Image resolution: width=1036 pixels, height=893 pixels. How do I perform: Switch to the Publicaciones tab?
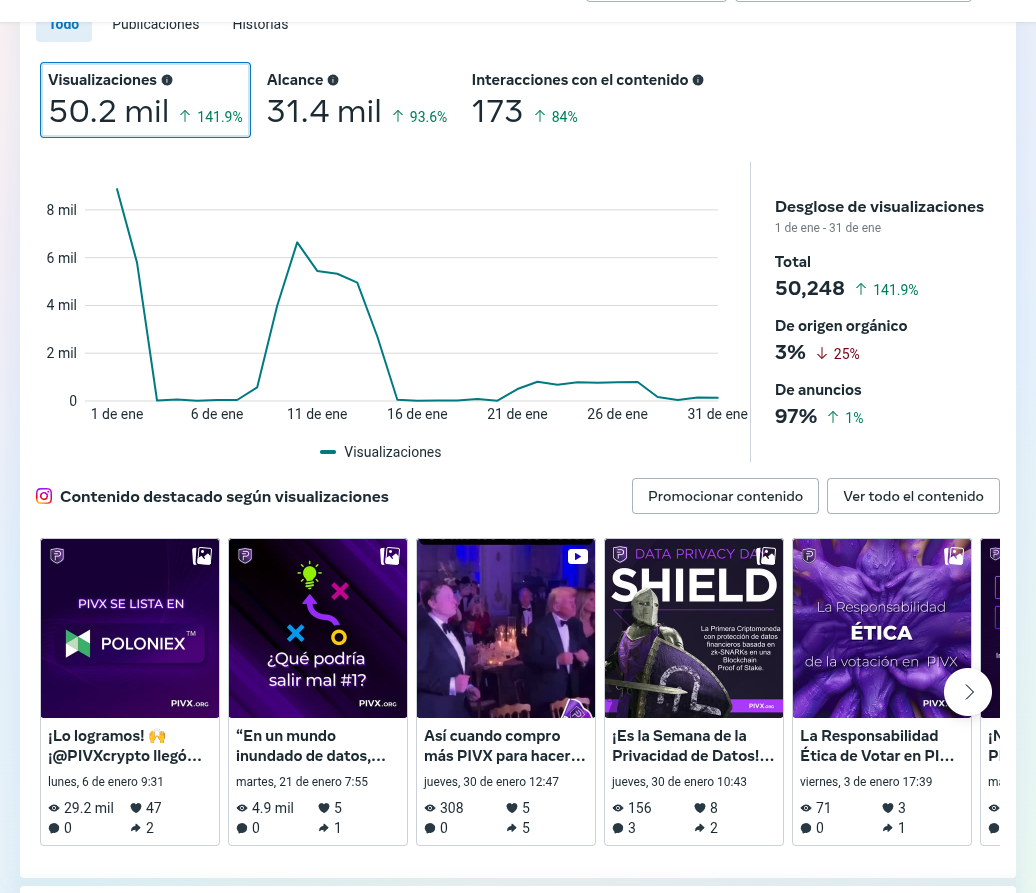point(155,24)
